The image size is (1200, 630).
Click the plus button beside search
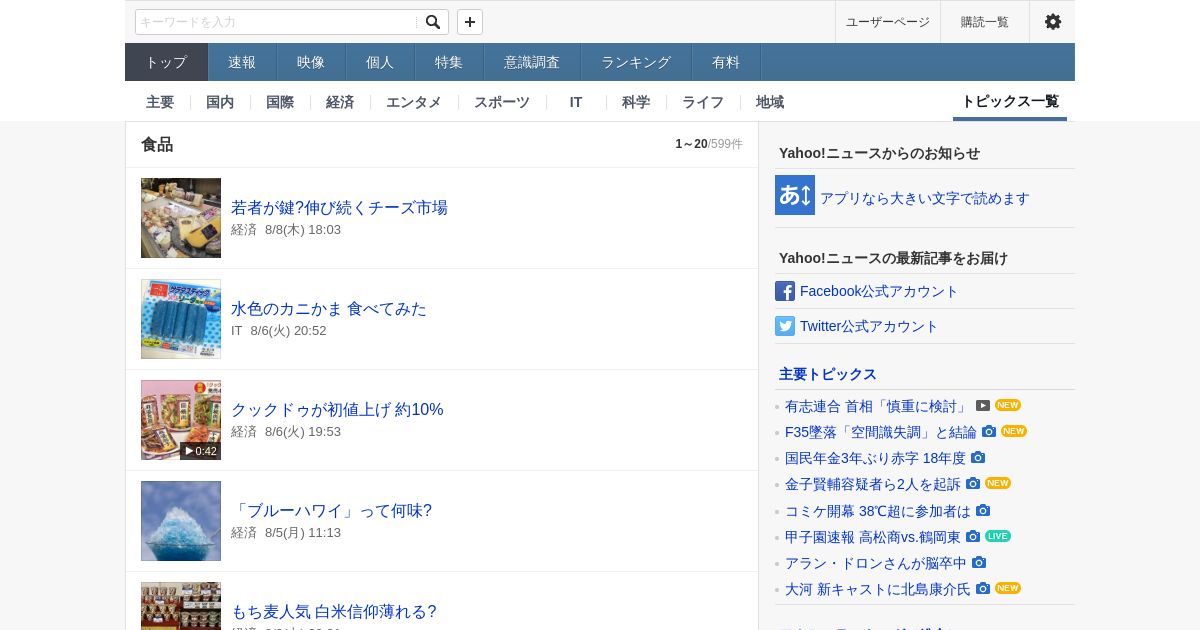(x=470, y=22)
